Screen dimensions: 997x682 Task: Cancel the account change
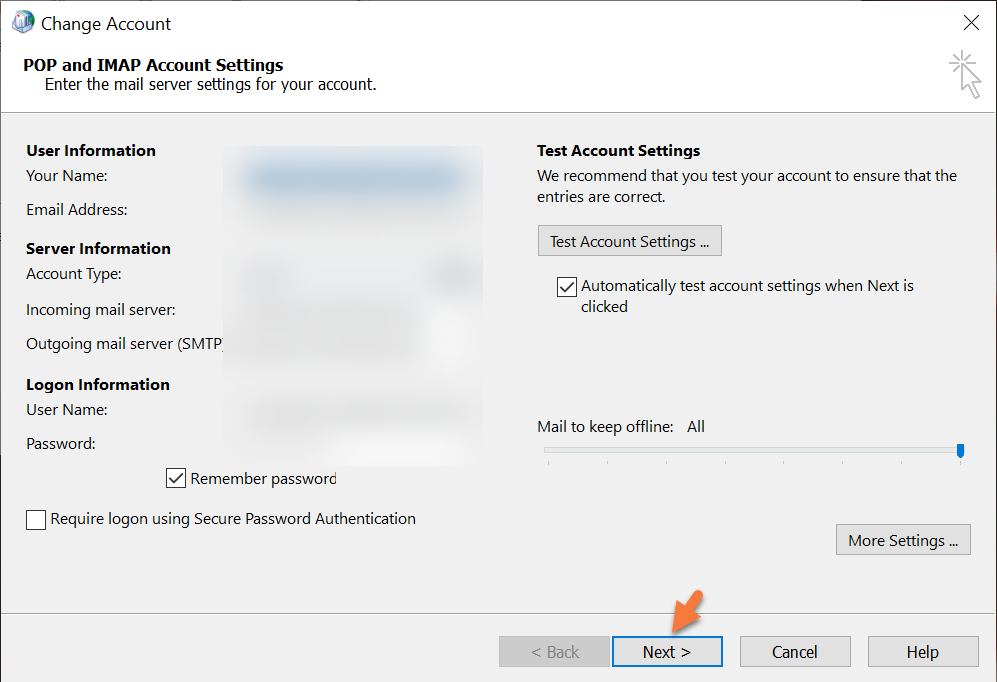point(795,652)
